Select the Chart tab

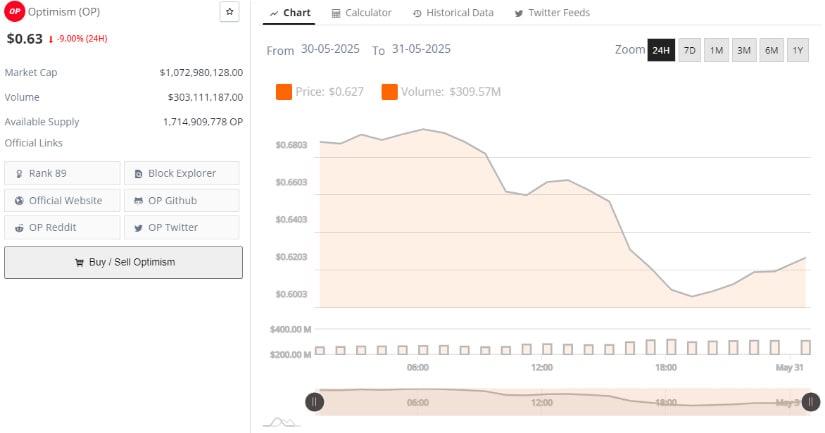[x=289, y=13]
